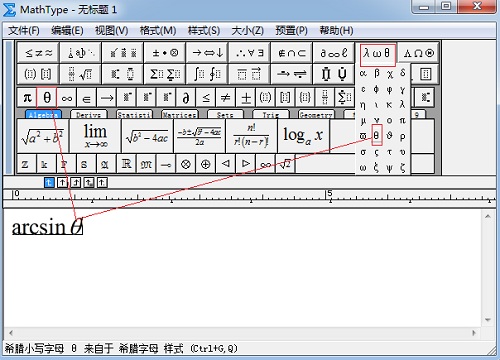Insert double-struck R real numbers symbol

tap(126, 164)
